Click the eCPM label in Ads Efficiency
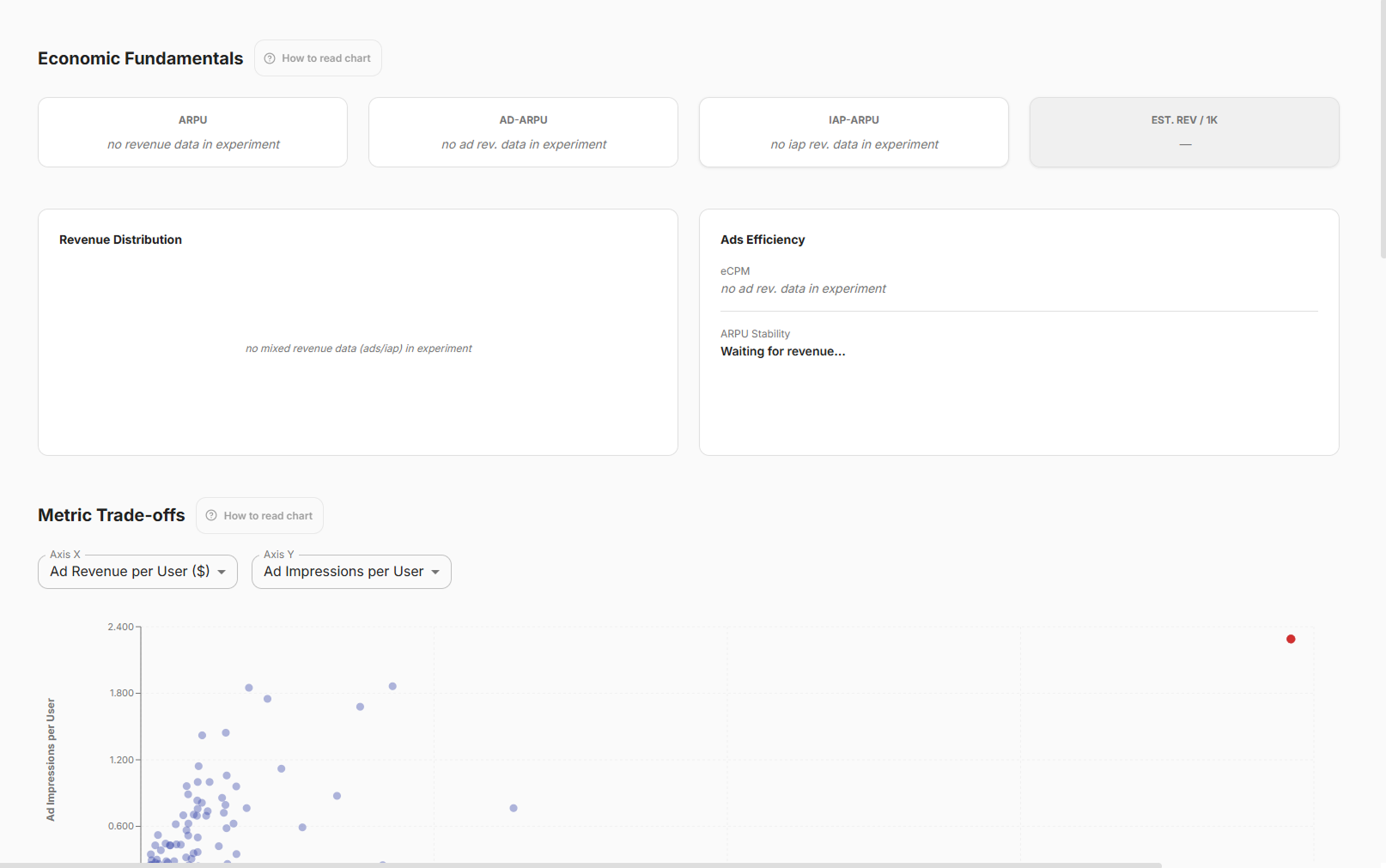 point(735,271)
